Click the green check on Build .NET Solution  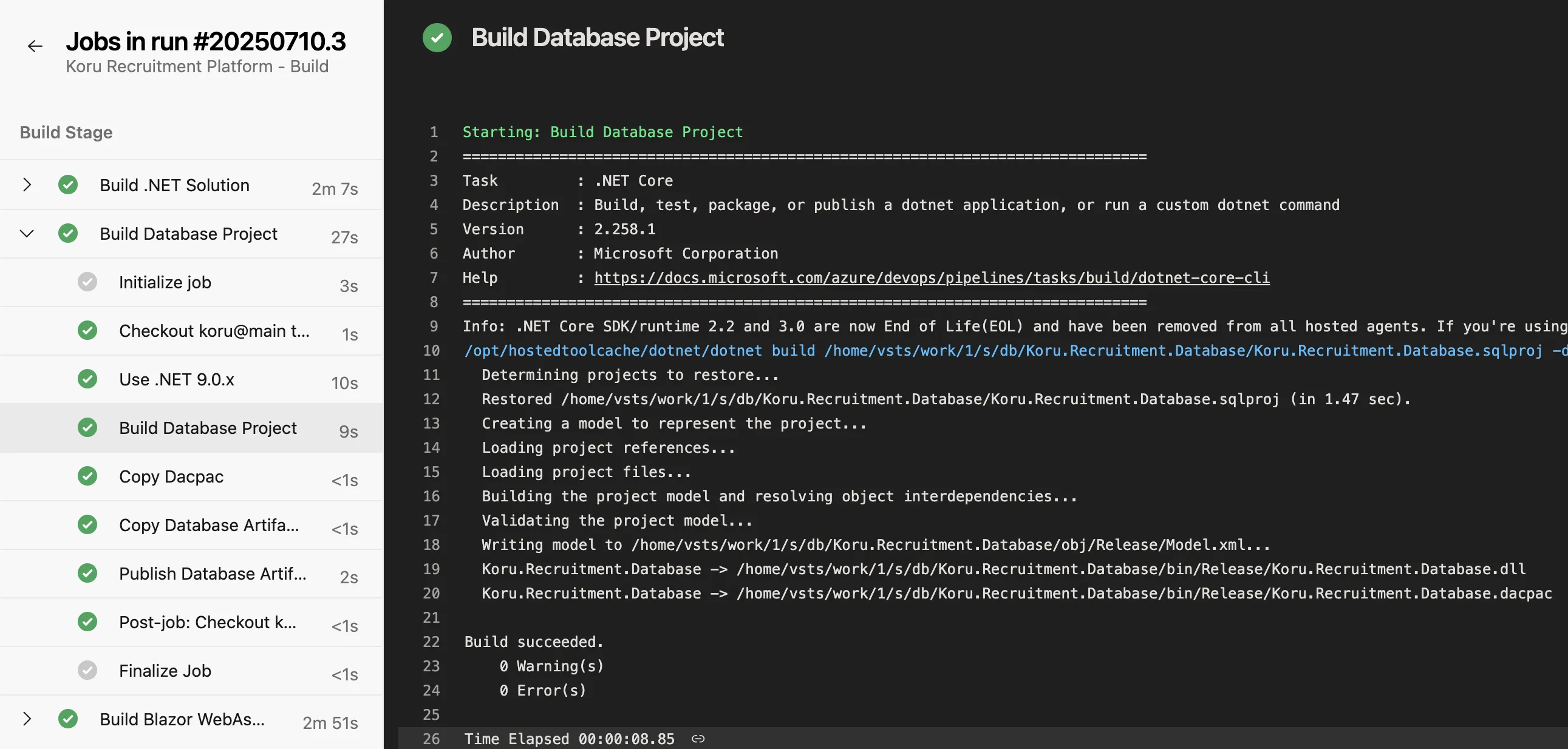click(x=68, y=185)
